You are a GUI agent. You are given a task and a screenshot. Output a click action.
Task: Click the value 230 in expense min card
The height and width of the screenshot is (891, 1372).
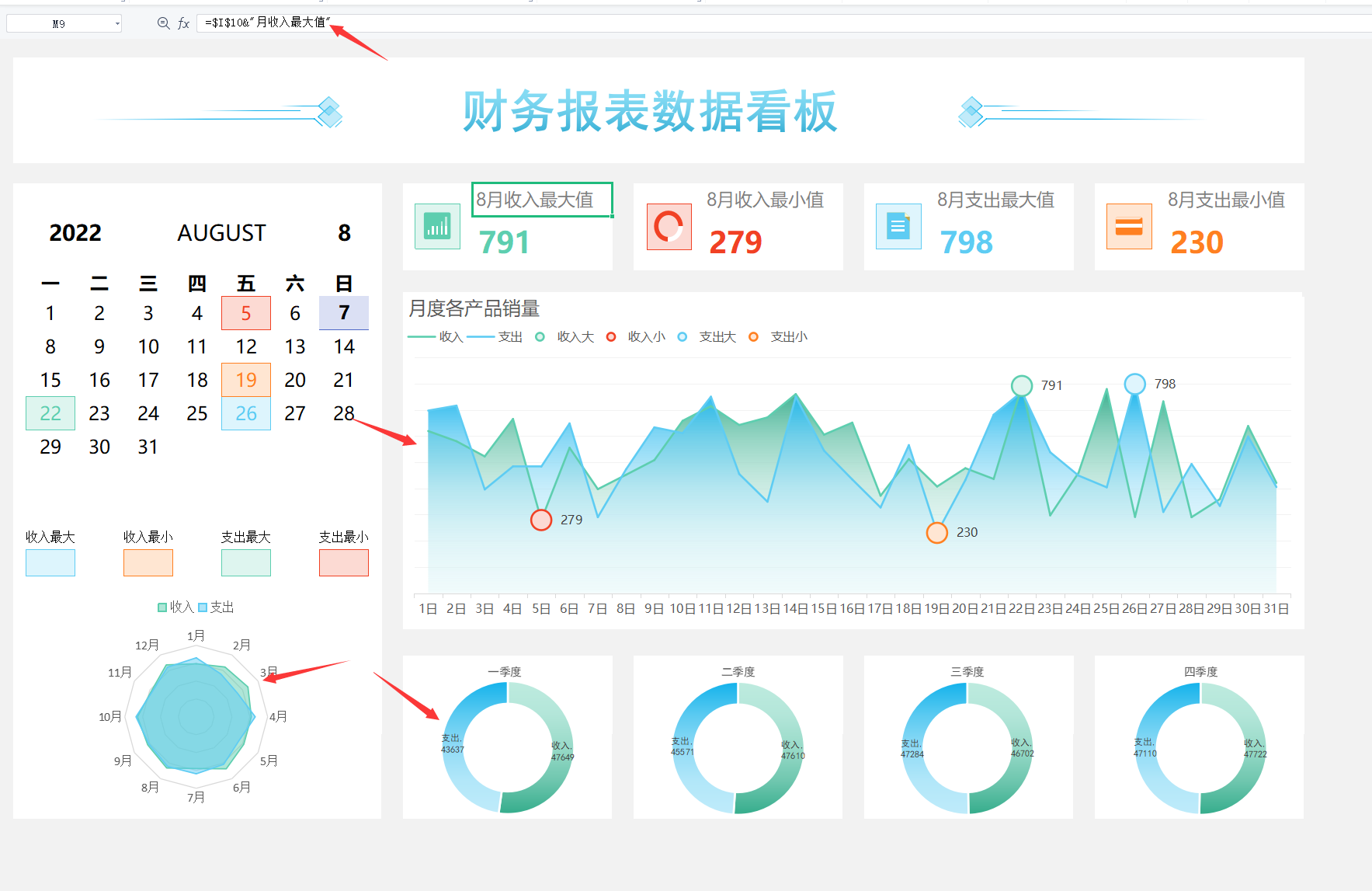pos(1197,242)
